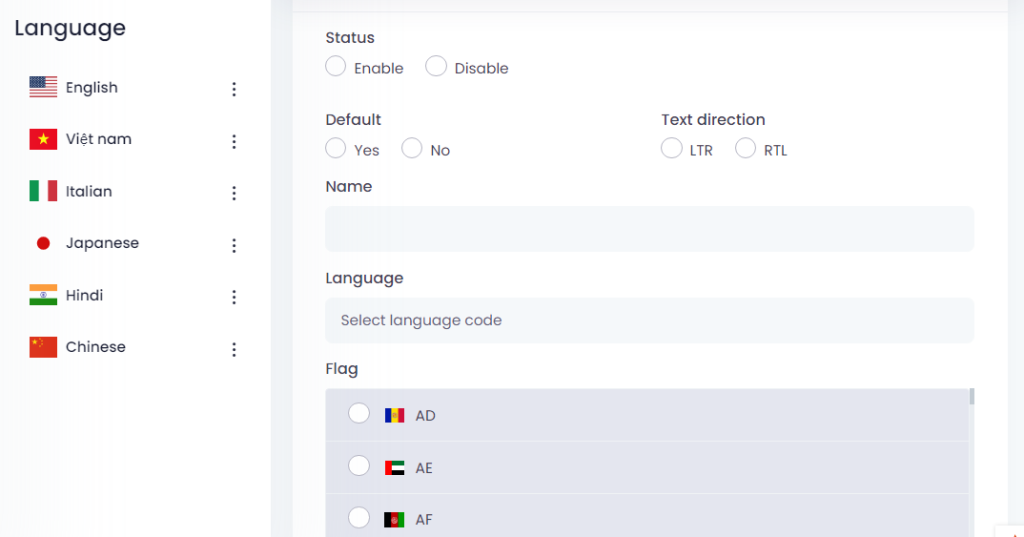The image size is (1024, 537).
Task: Choose RTL text direction
Action: tap(746, 149)
